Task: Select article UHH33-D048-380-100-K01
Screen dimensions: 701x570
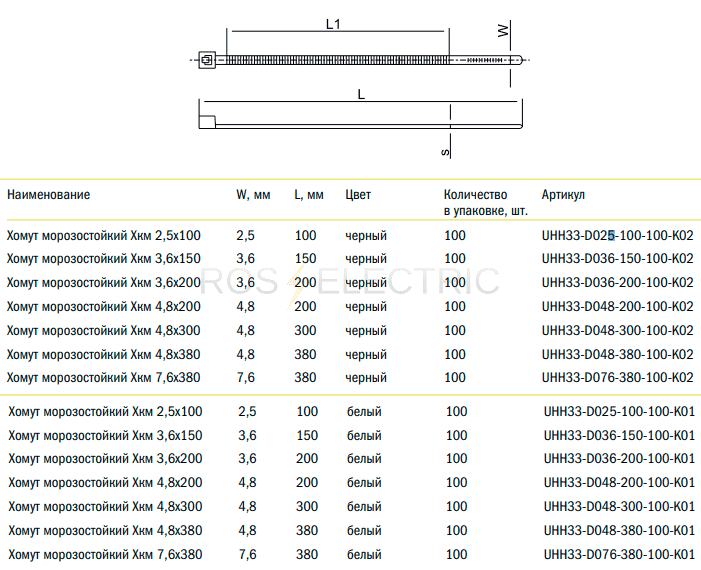Action: click(619, 531)
